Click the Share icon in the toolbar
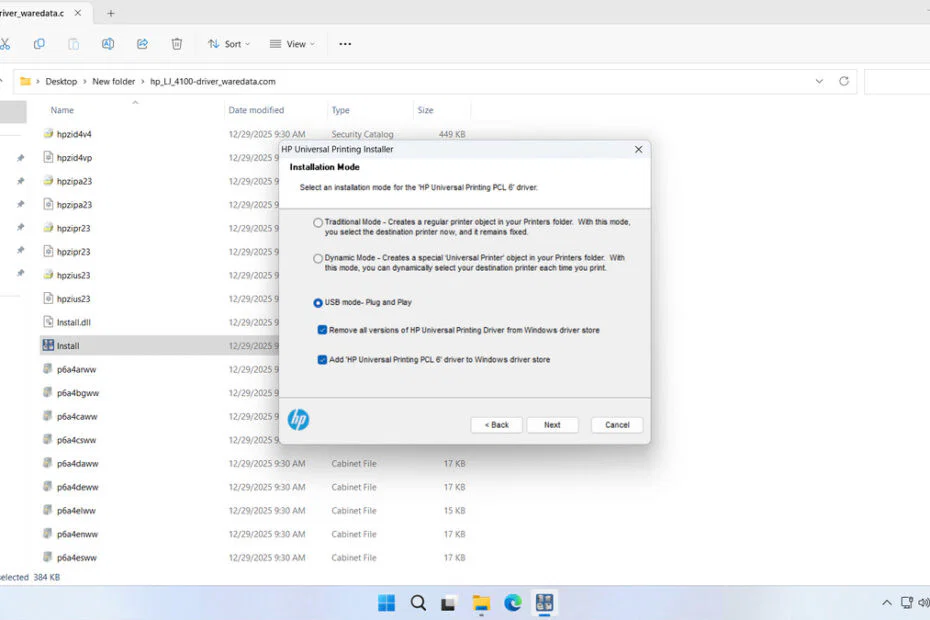Screen dimensions: 930x620 (141, 44)
